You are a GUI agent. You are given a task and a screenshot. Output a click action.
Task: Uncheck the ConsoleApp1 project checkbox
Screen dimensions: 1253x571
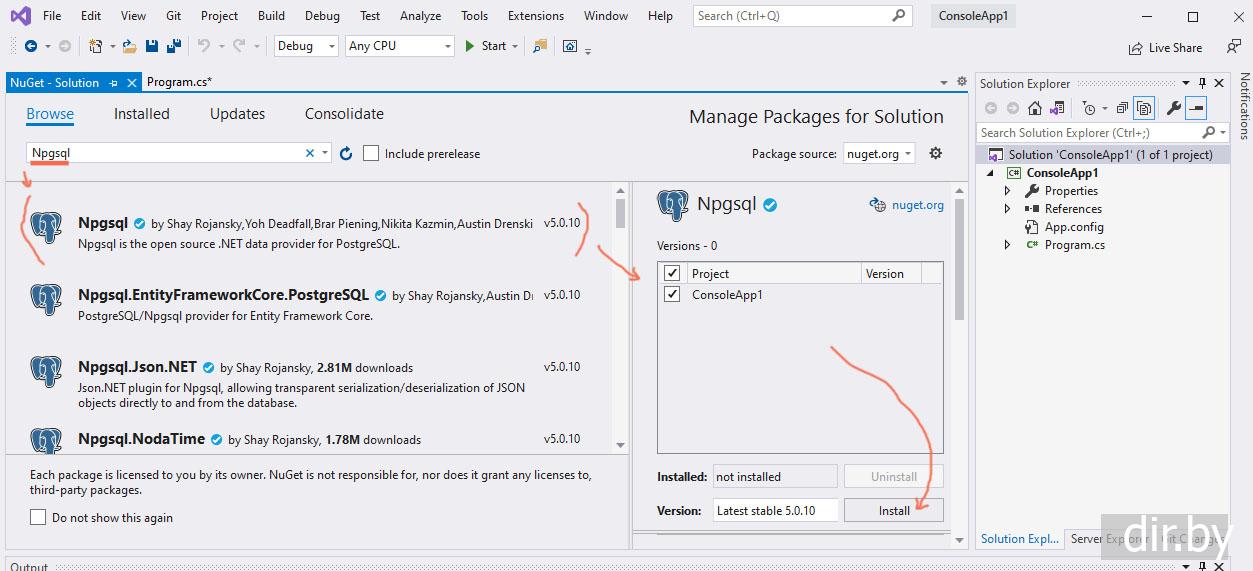pyautogui.click(x=672, y=294)
